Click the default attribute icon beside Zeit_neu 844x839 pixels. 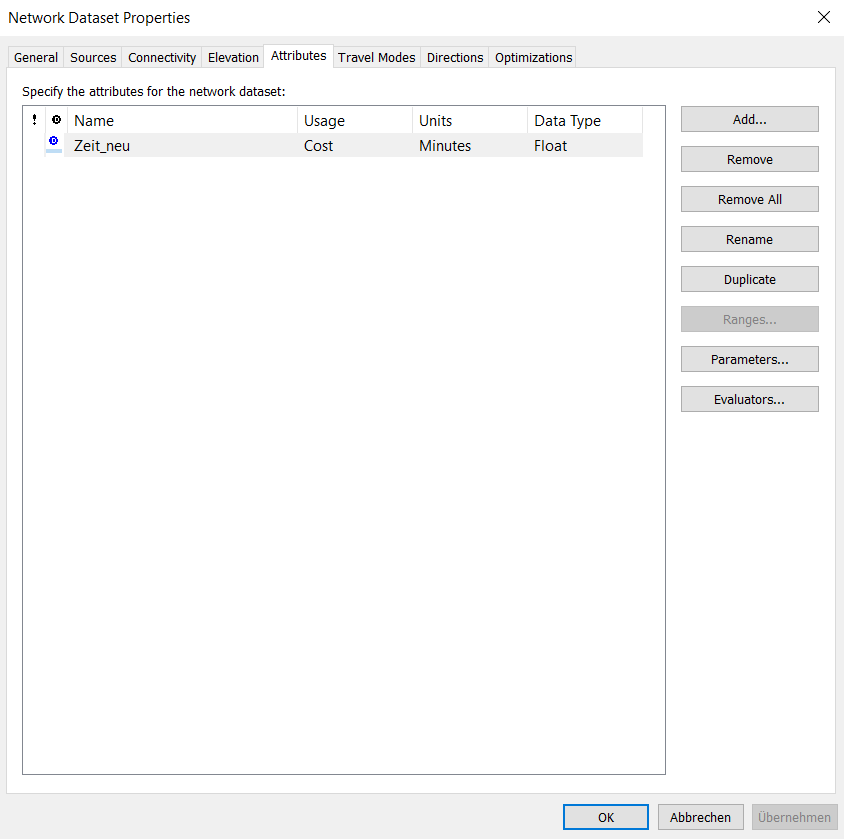coord(54,143)
